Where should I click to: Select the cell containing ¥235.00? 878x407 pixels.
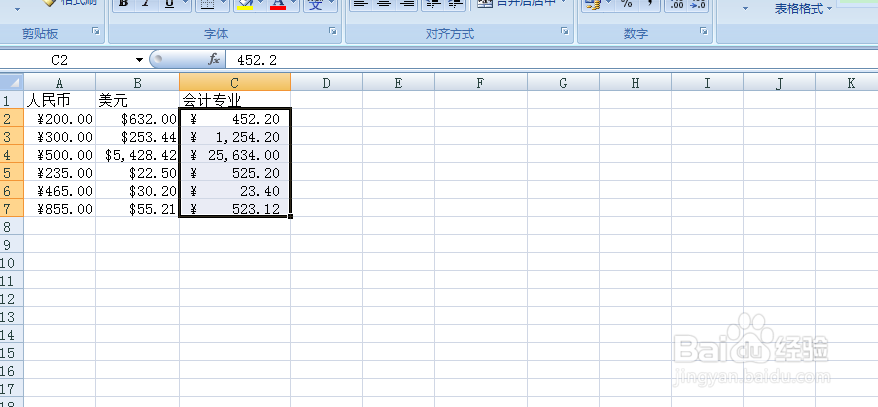click(59, 172)
